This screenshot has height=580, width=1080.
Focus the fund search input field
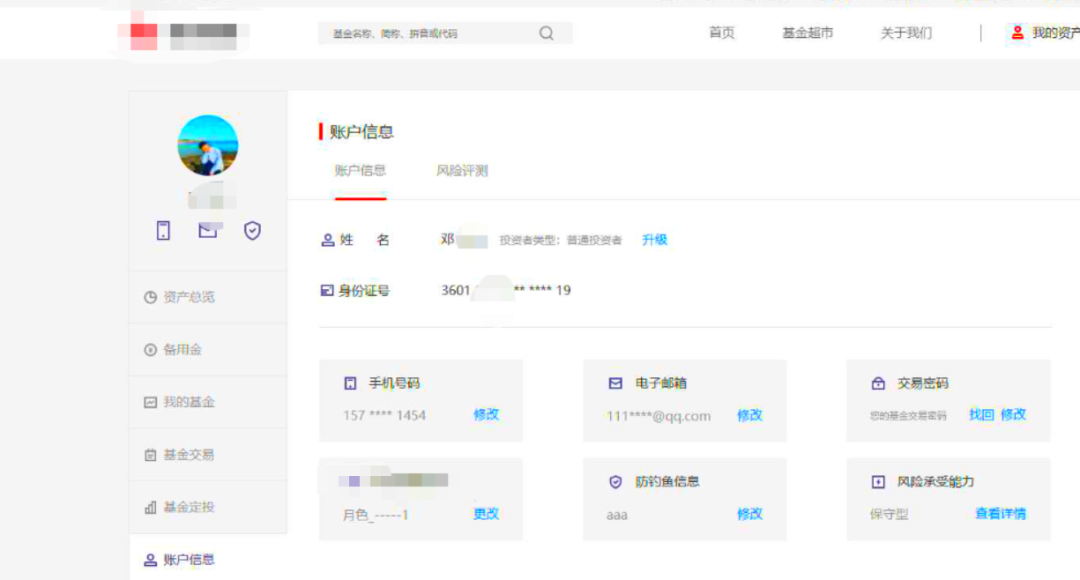tap(430, 34)
